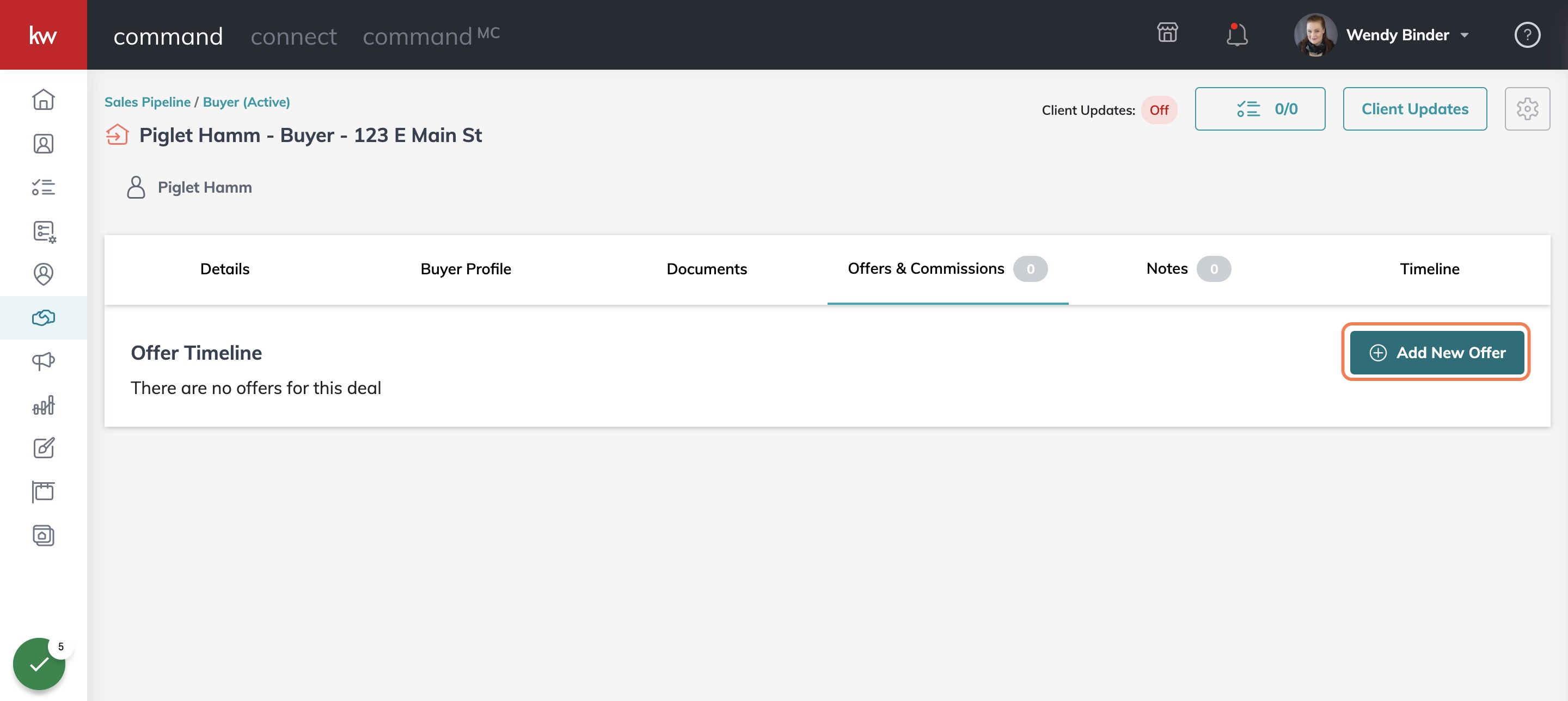Open the Reports bar chart sidebar icon
The width and height of the screenshot is (1568, 701).
43,405
